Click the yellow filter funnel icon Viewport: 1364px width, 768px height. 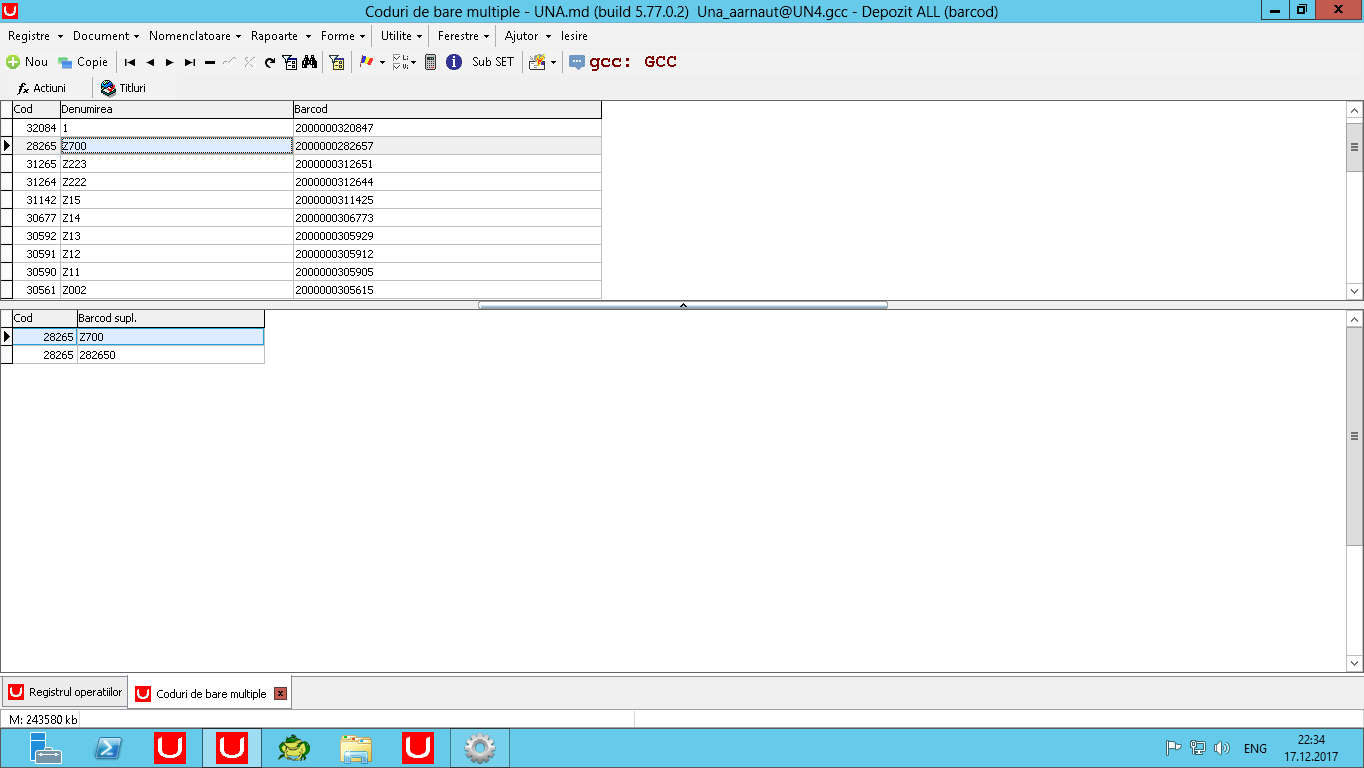point(337,62)
